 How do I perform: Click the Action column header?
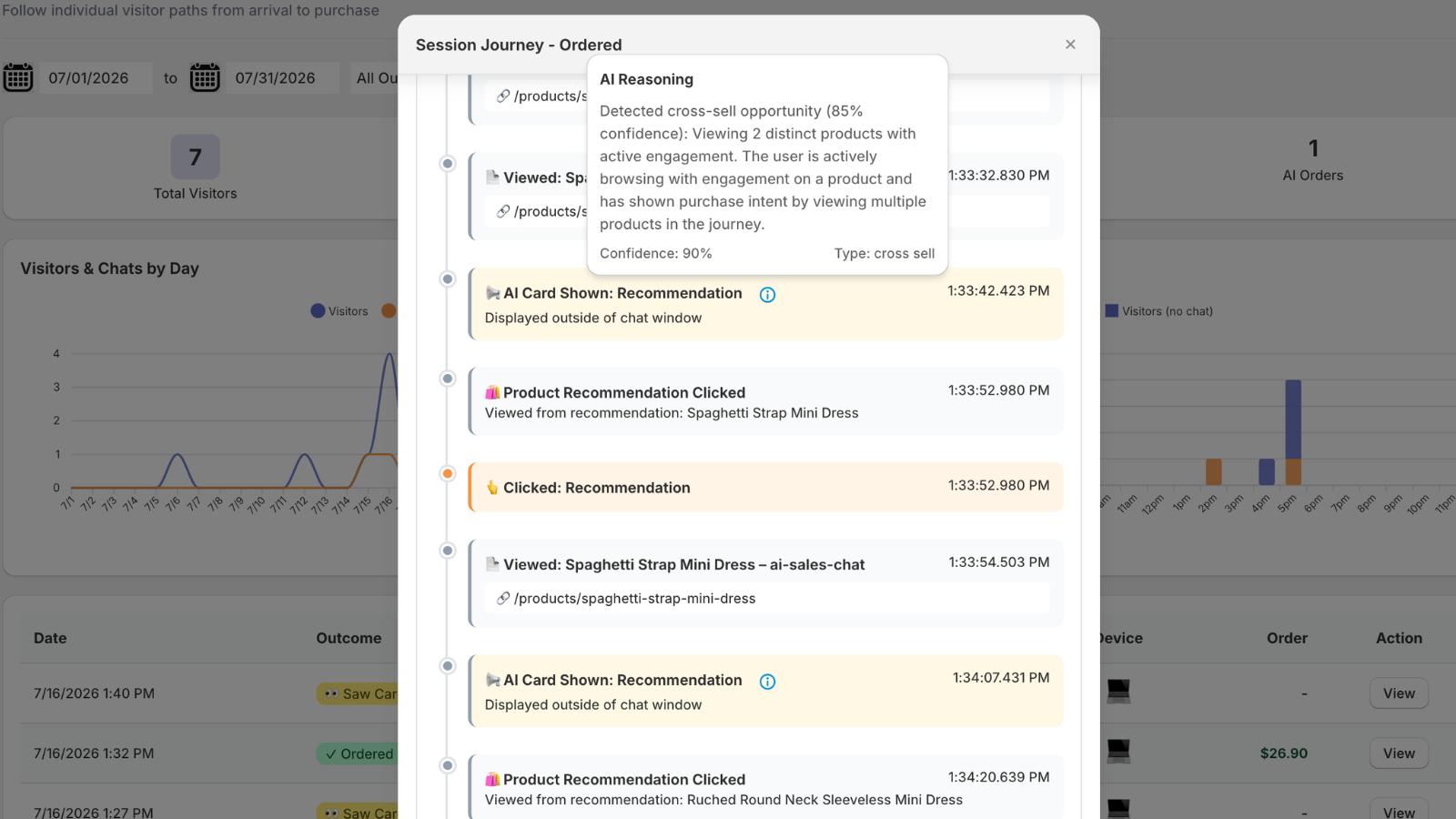[x=1399, y=638]
